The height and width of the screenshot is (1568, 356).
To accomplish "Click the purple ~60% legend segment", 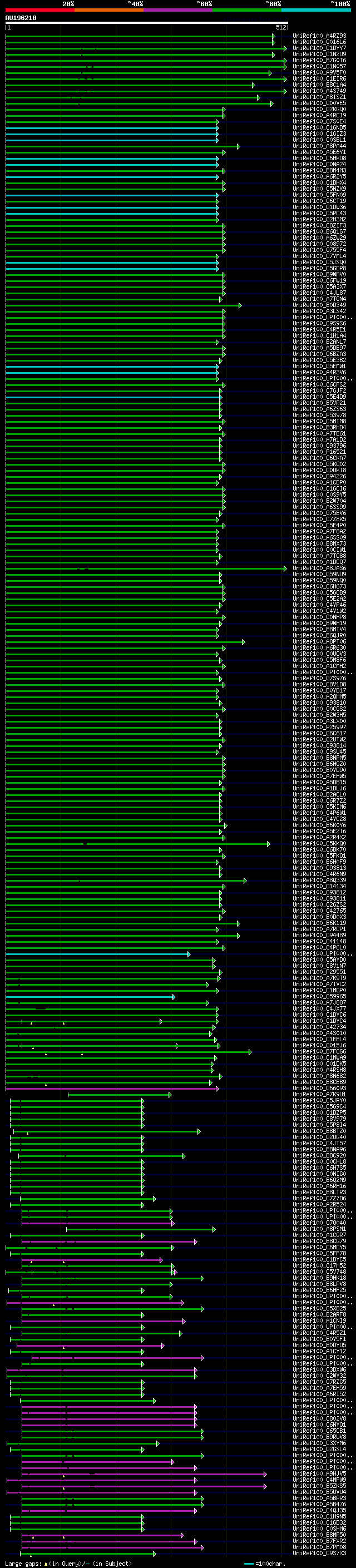I will (x=179, y=10).
